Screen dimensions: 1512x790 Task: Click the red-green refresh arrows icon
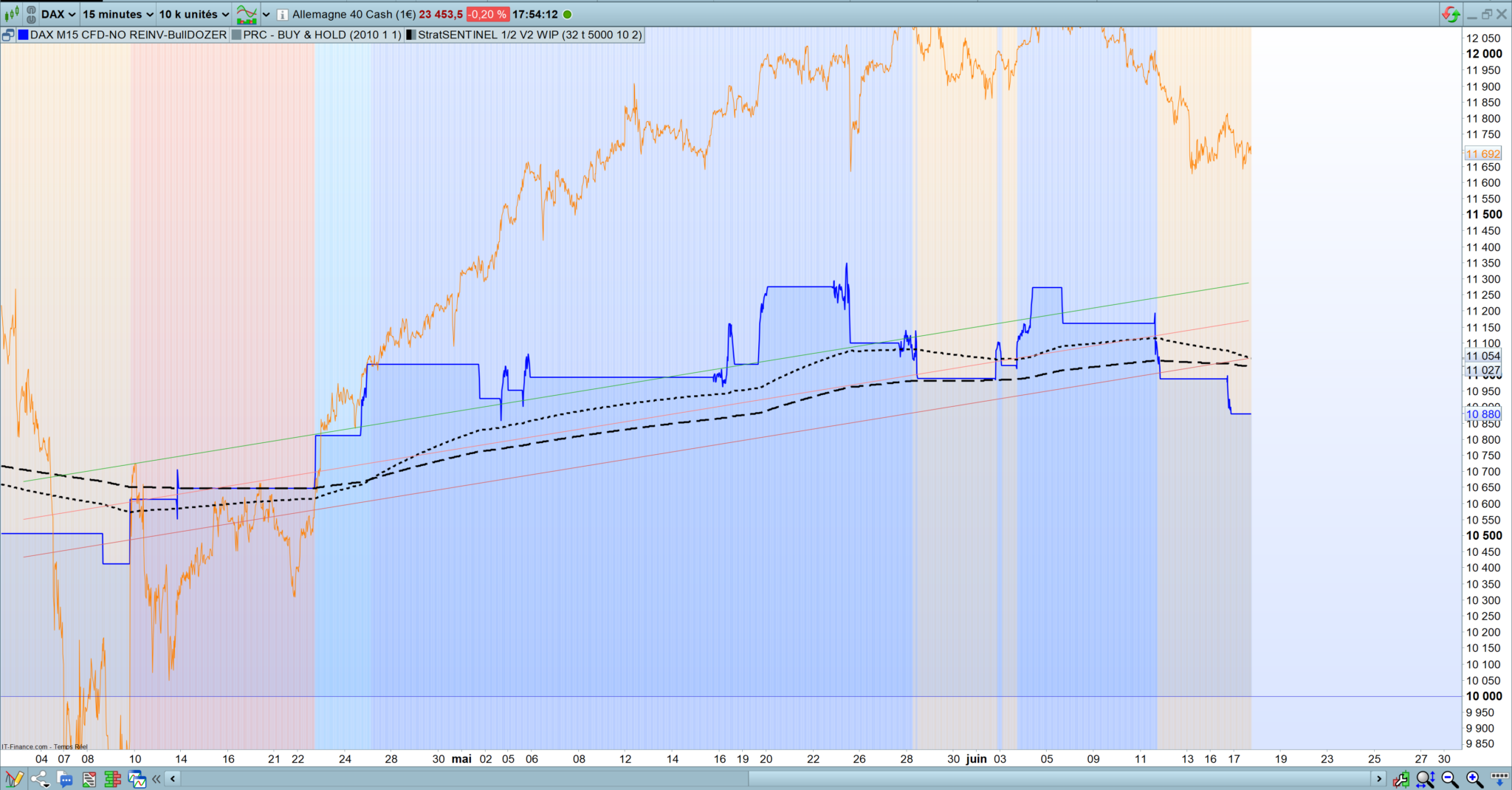coord(1451,14)
